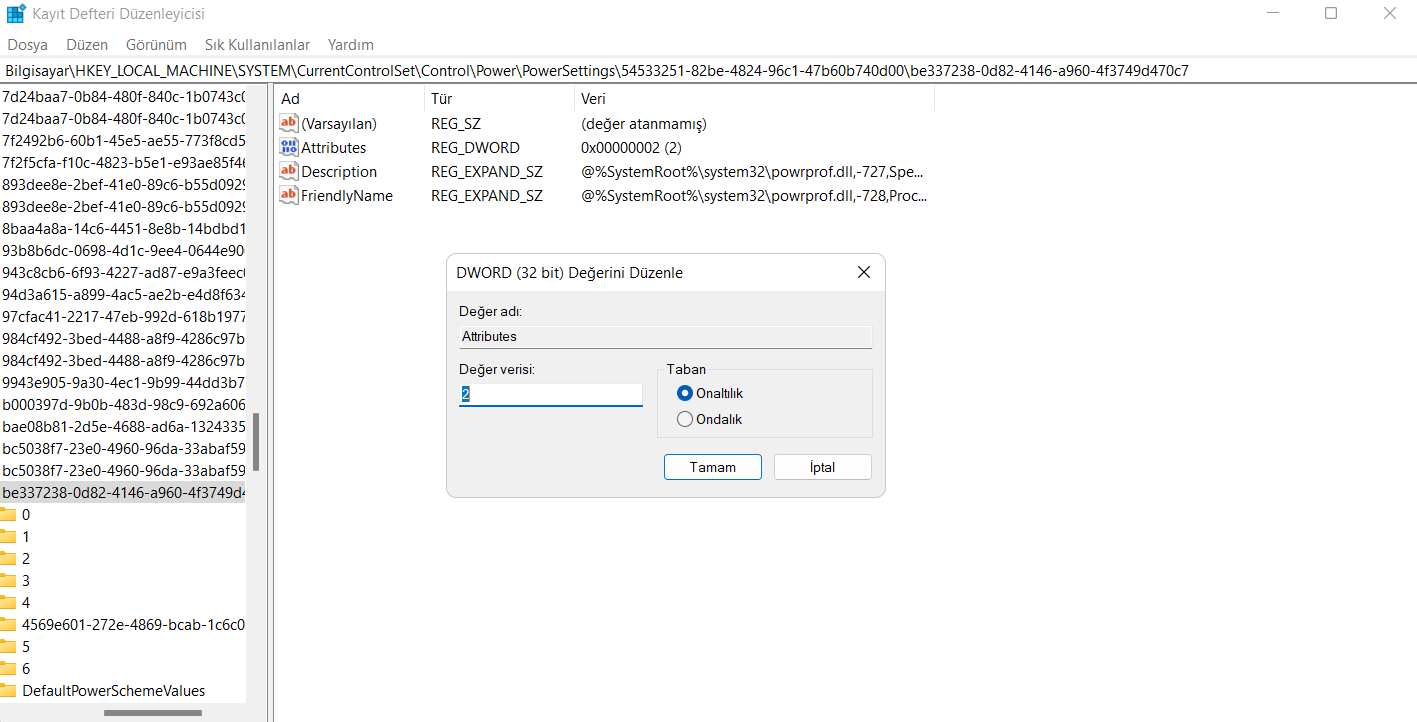Open the Yardım menu

351,45
